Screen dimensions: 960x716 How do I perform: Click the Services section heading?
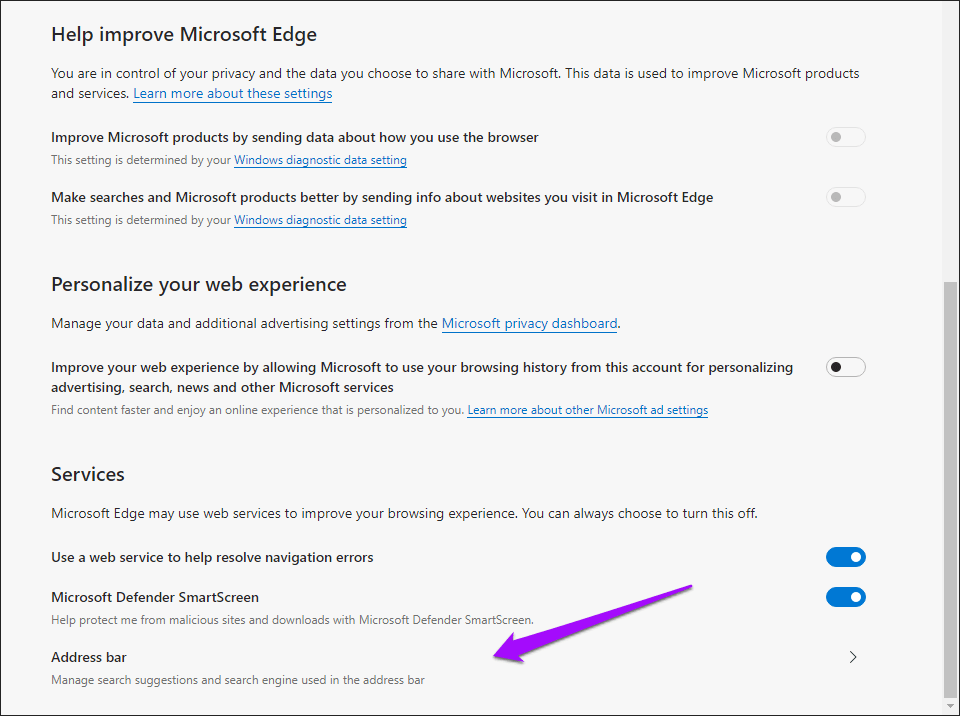tap(88, 474)
